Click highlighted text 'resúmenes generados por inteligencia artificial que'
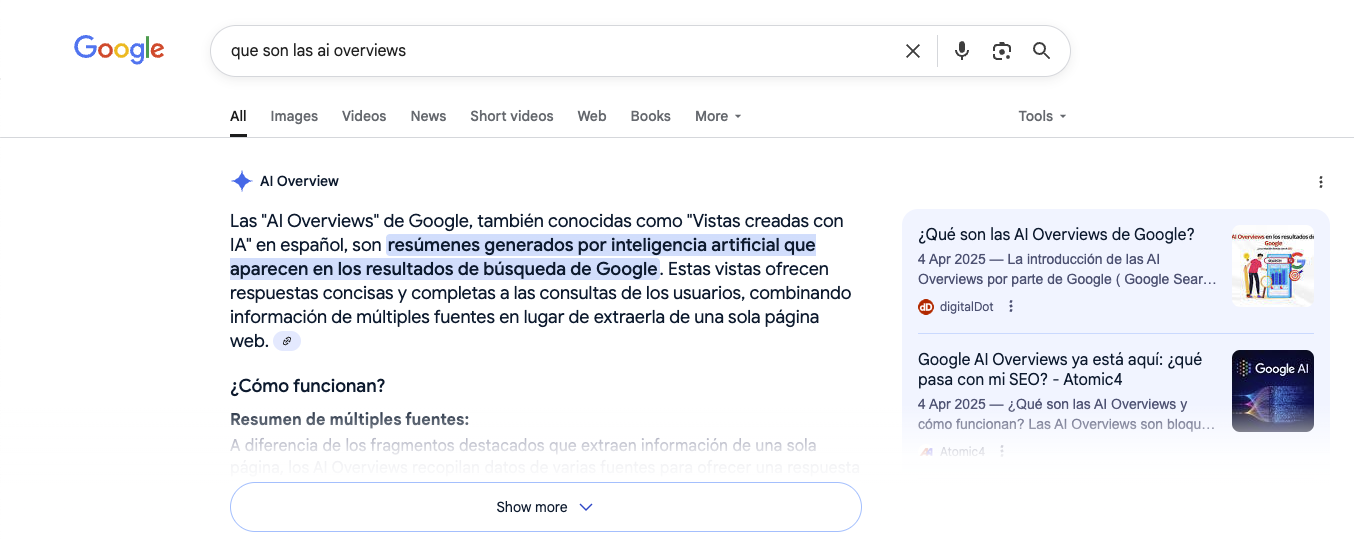Screen dimensions: 1354x541 pyautogui.click(x=601, y=245)
